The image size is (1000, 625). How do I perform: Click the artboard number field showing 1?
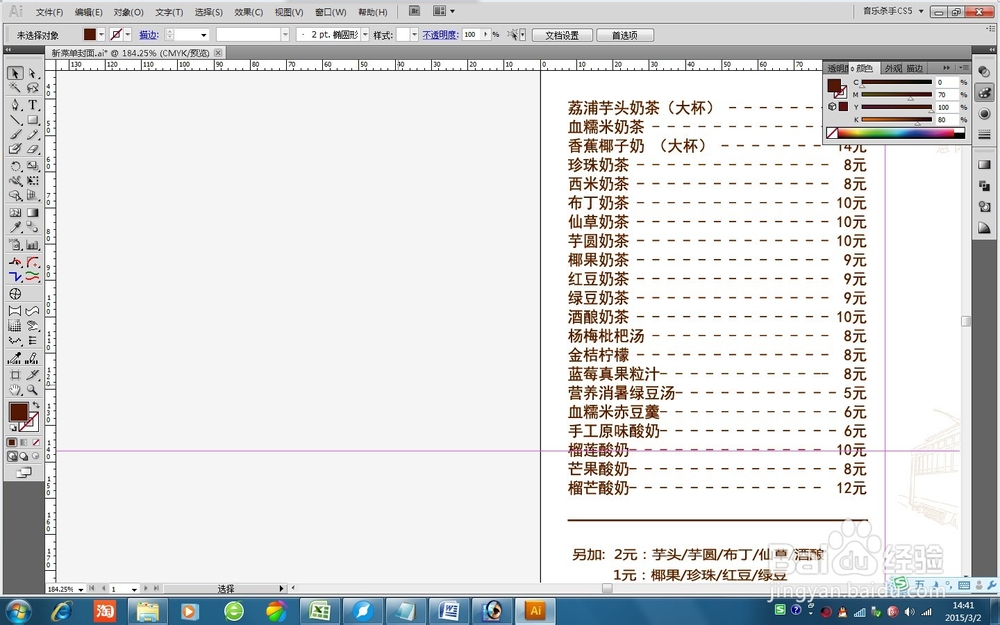tap(121, 589)
